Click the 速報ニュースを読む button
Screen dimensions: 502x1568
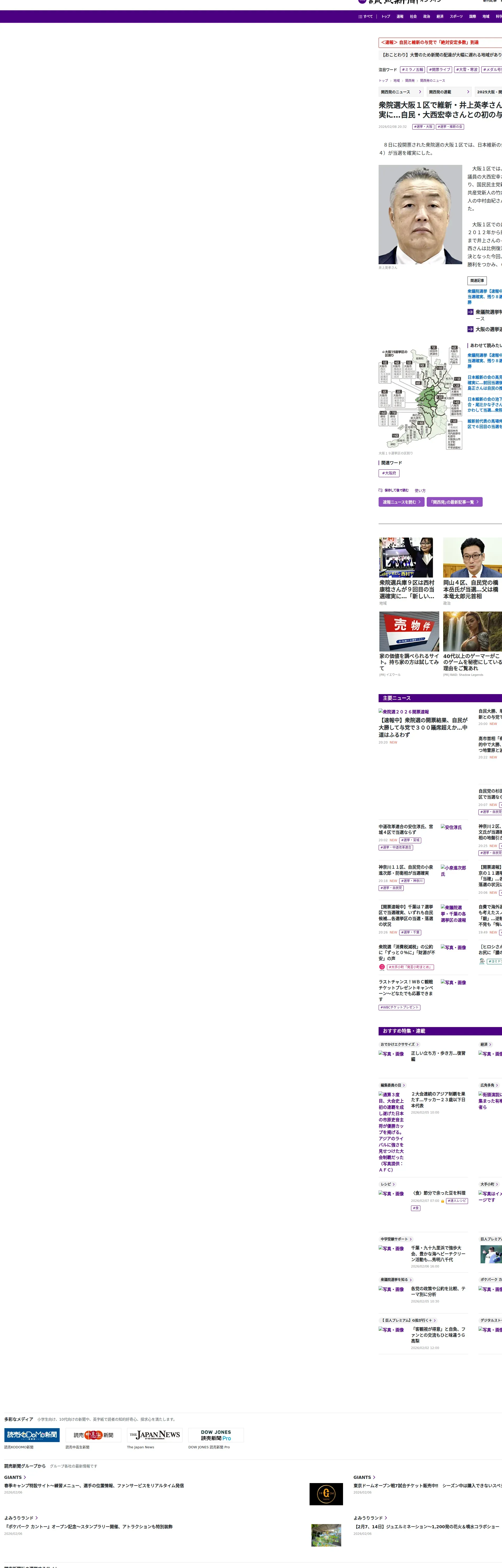(402, 502)
